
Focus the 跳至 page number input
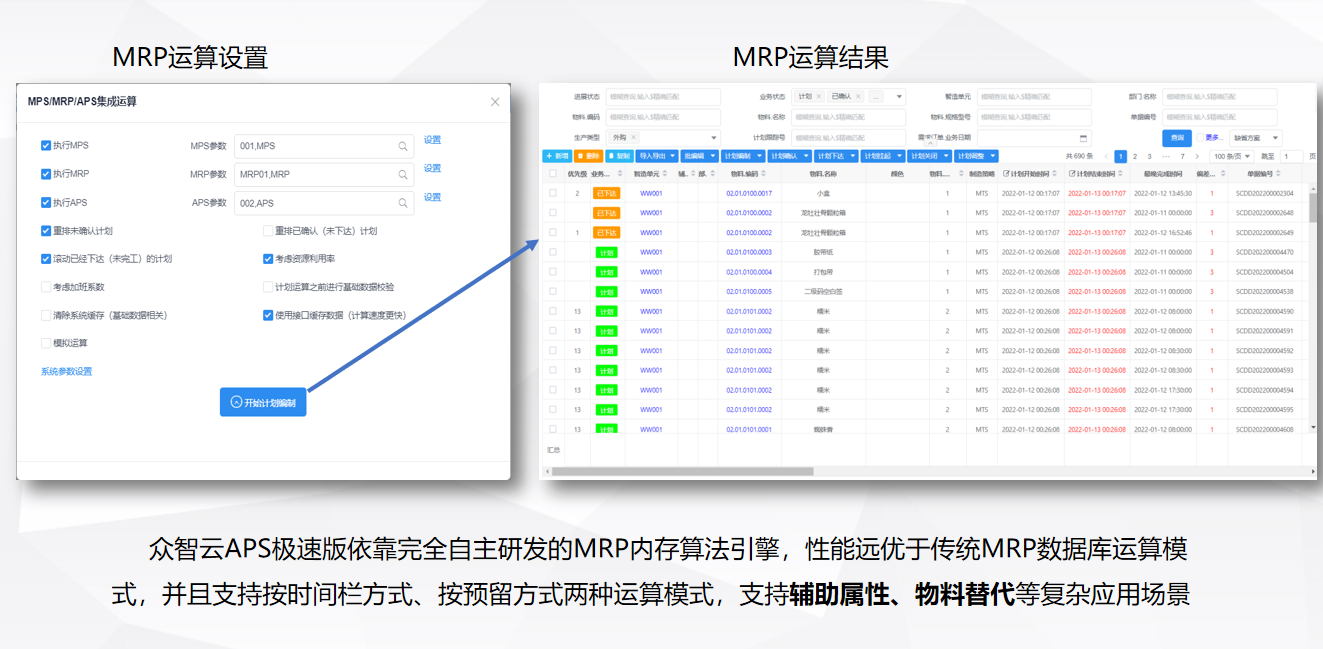[x=1291, y=156]
